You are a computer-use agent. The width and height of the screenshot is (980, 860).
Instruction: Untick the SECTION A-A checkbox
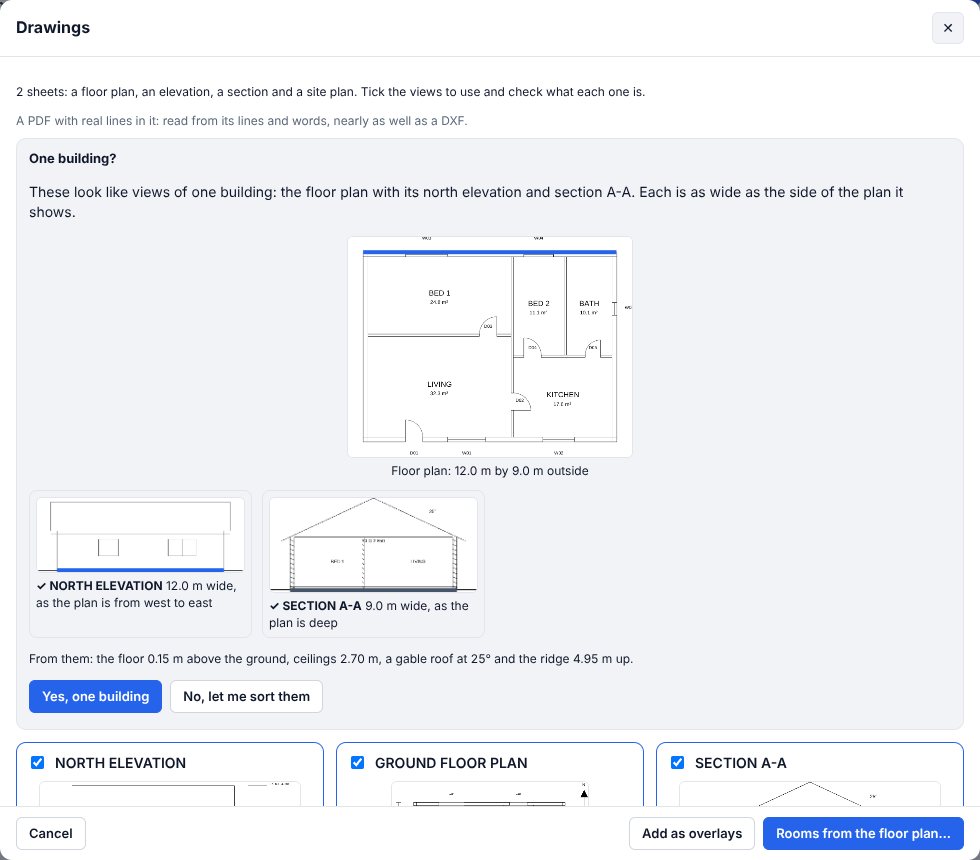(678, 762)
